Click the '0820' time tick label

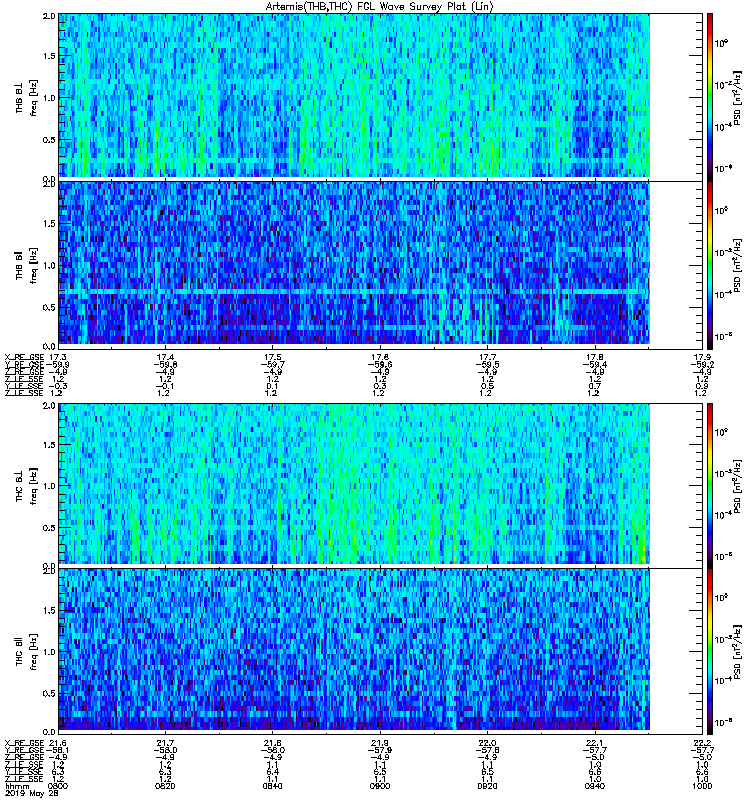click(x=165, y=786)
